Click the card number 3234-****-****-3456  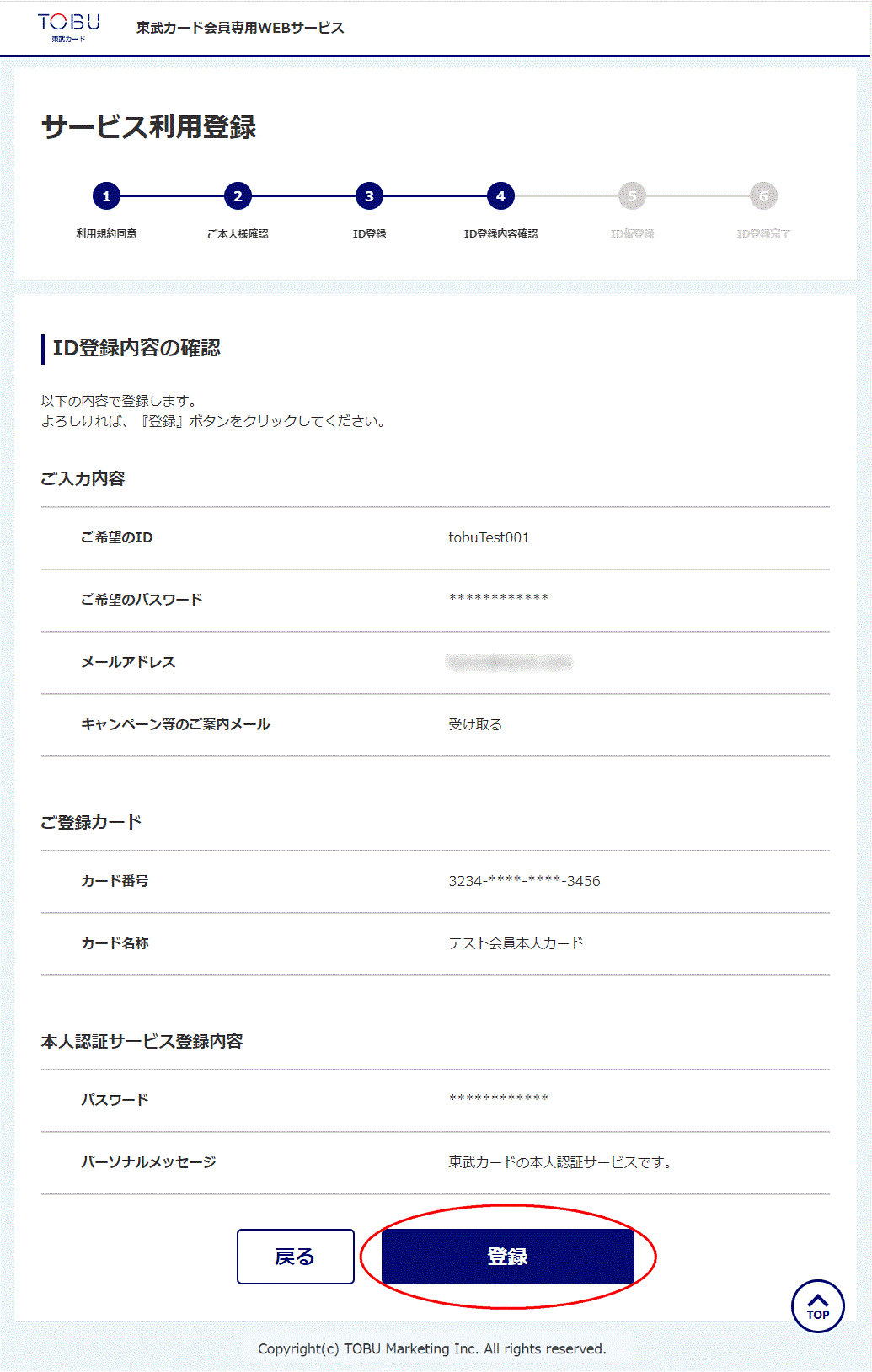(x=524, y=881)
